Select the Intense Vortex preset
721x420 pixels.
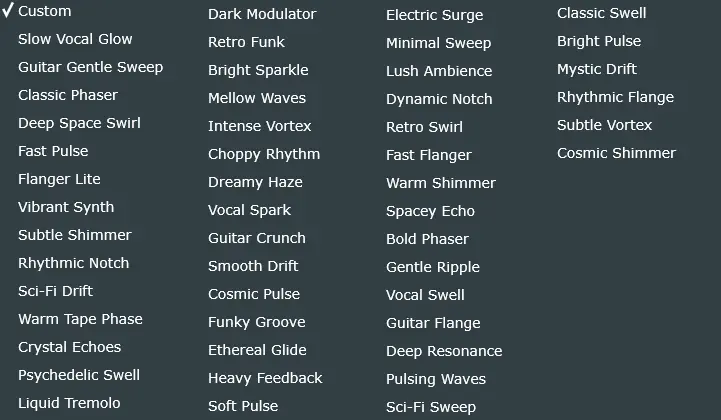260,126
